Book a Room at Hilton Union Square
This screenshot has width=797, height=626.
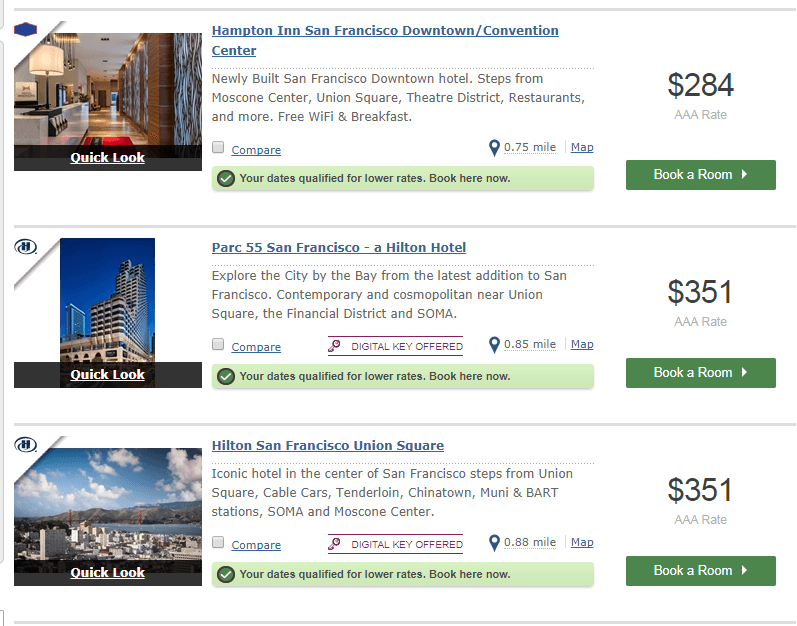tap(700, 571)
